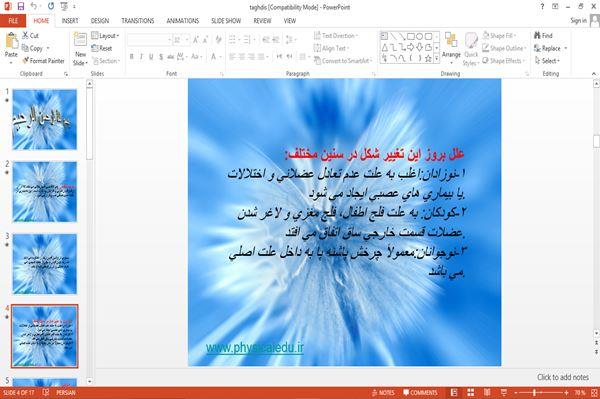Screen dimensions: 600x399
Task: Click the slide panel scrollbar down arrow
Action: coord(90,381)
